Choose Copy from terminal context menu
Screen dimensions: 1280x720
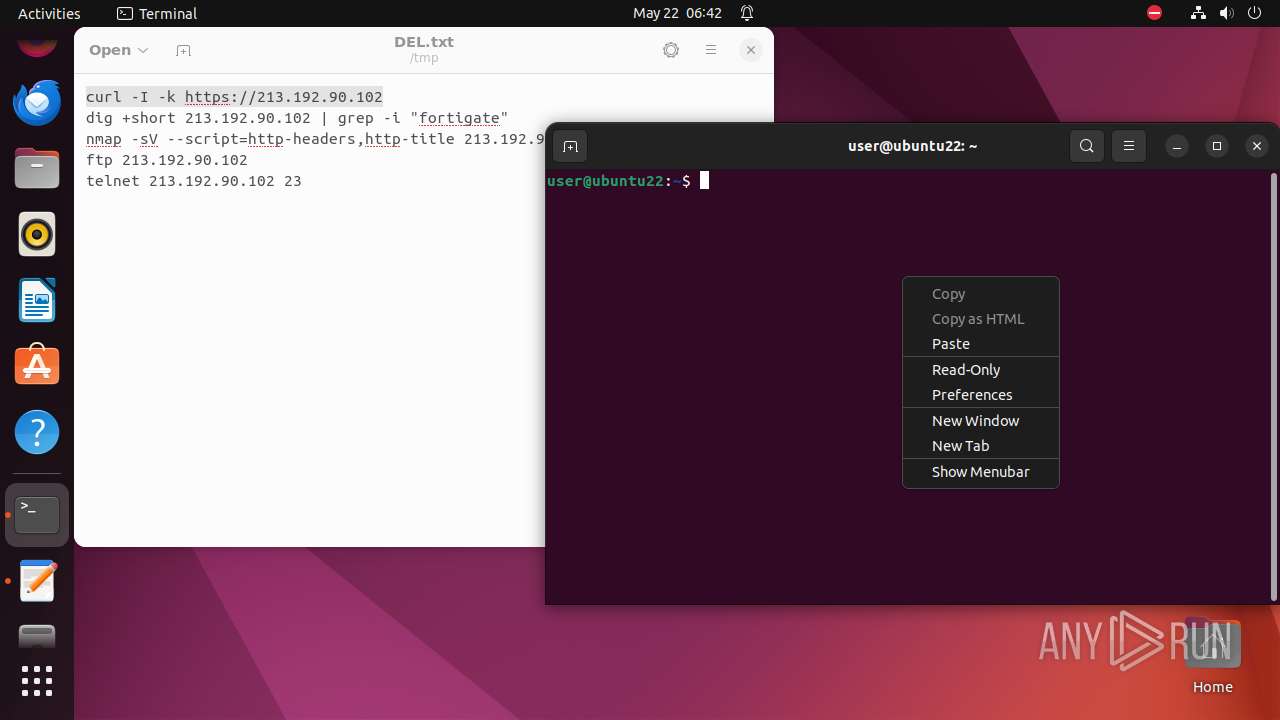click(x=981, y=293)
